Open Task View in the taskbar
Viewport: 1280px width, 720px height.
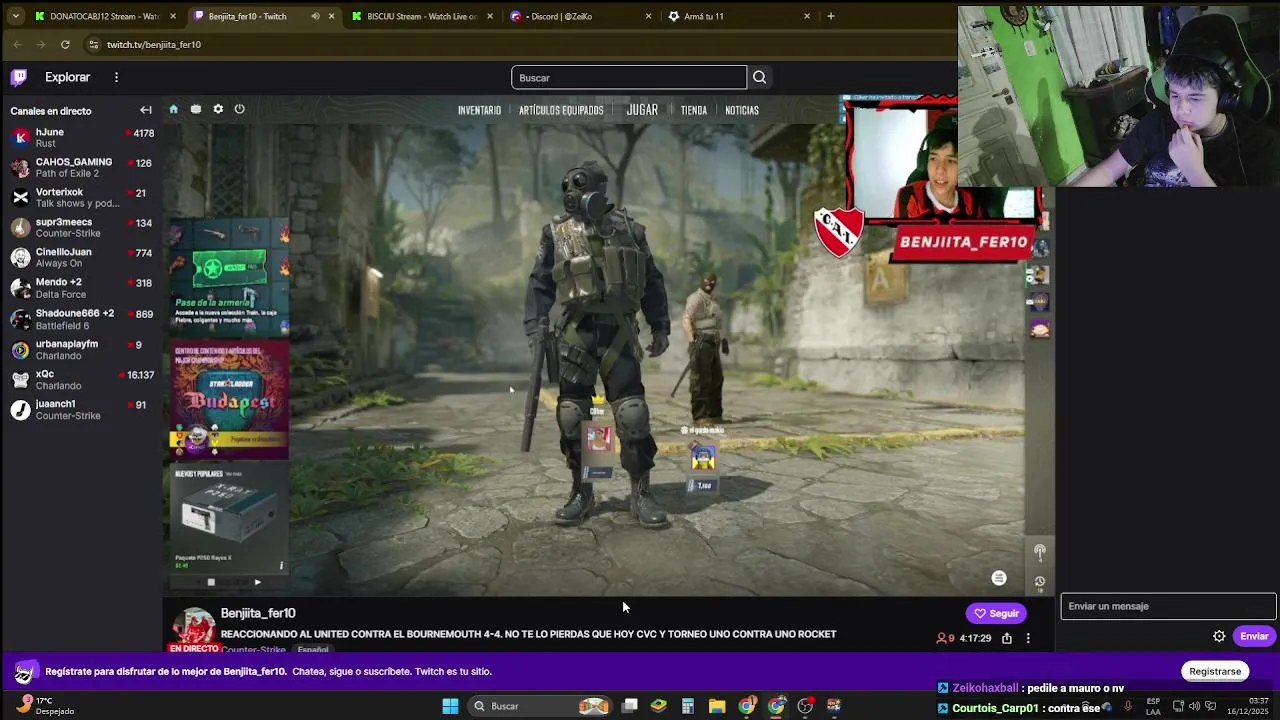tap(630, 706)
